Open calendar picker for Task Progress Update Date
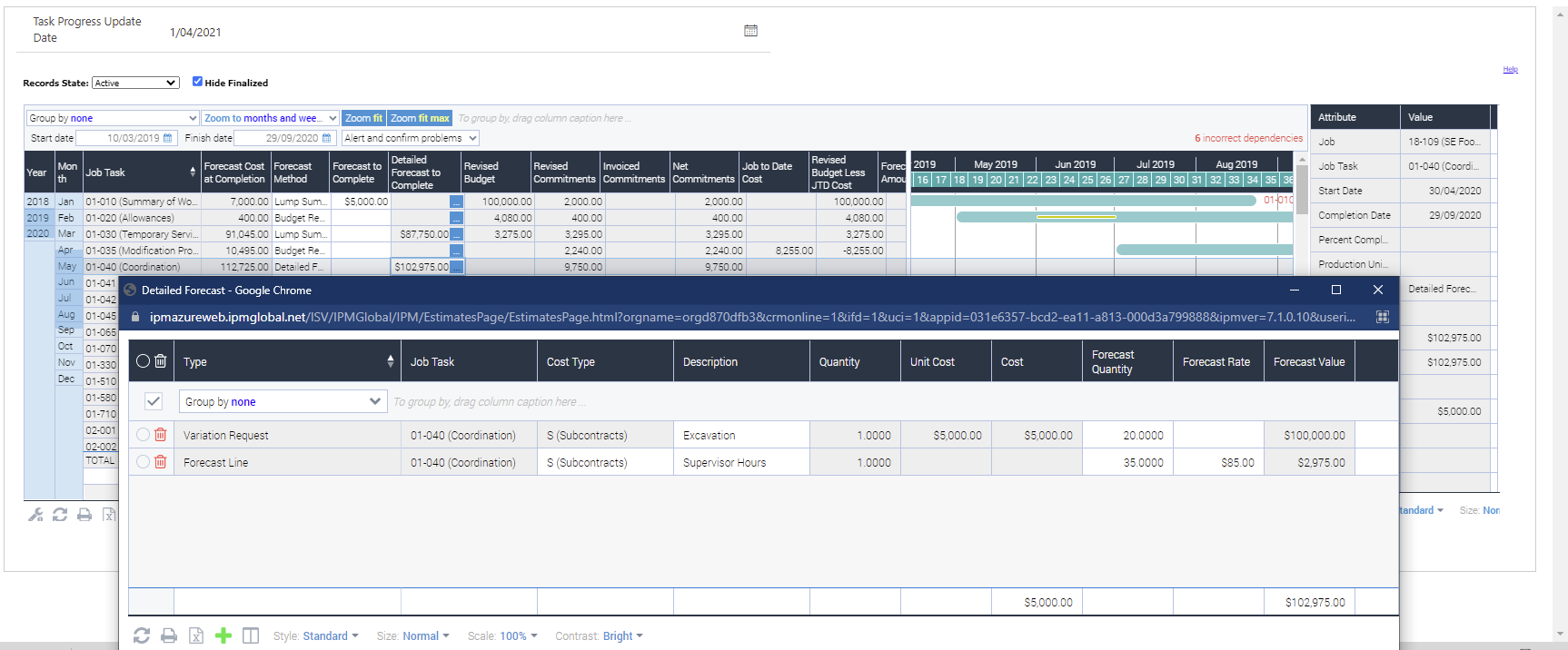Image resolution: width=1568 pixels, height=650 pixels. coord(750,31)
